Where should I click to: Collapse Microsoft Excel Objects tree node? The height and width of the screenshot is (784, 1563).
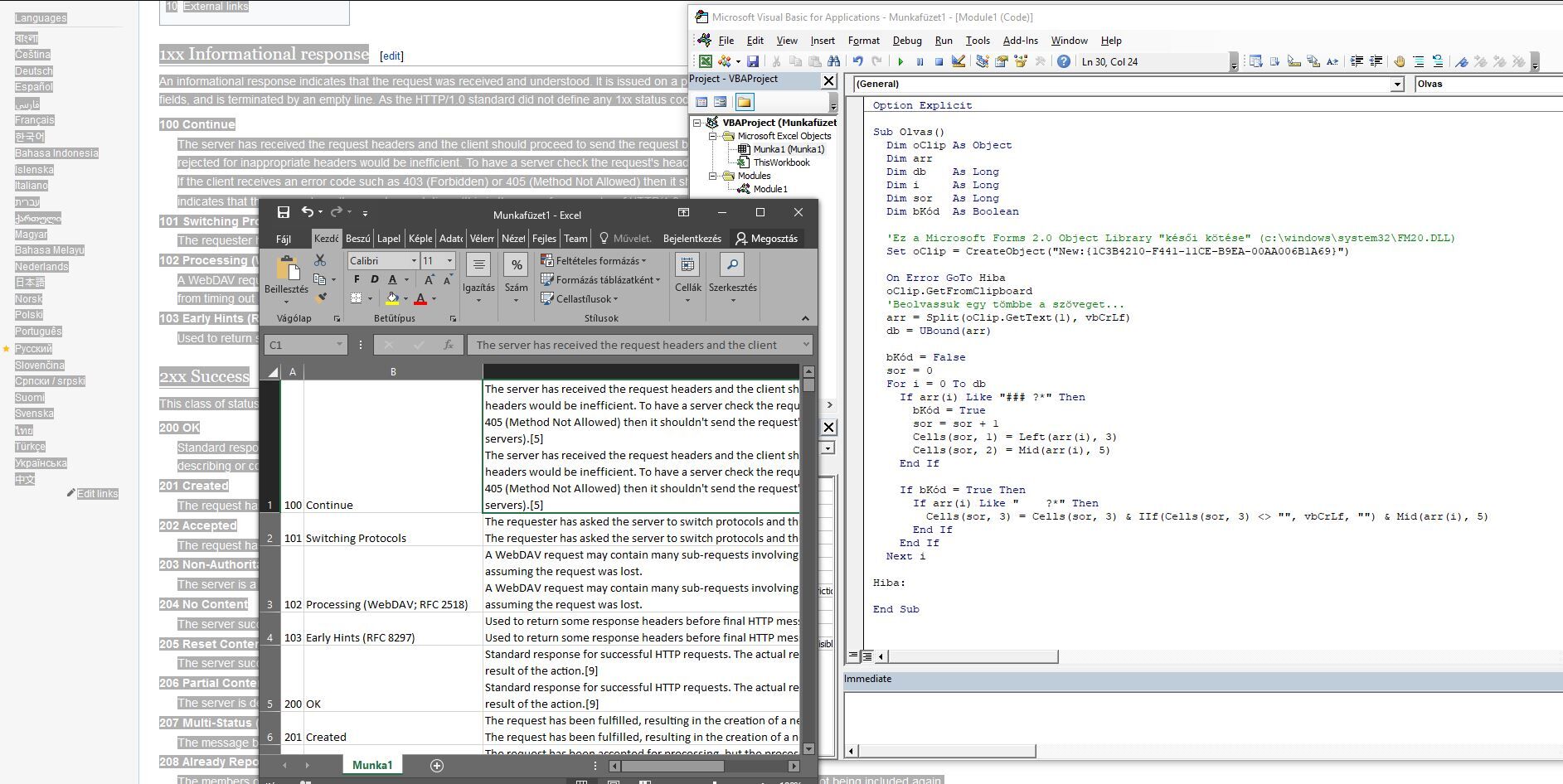click(711, 136)
